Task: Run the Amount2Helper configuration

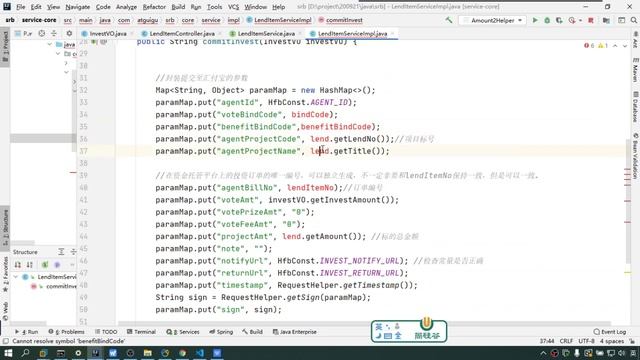Action: pos(535,20)
